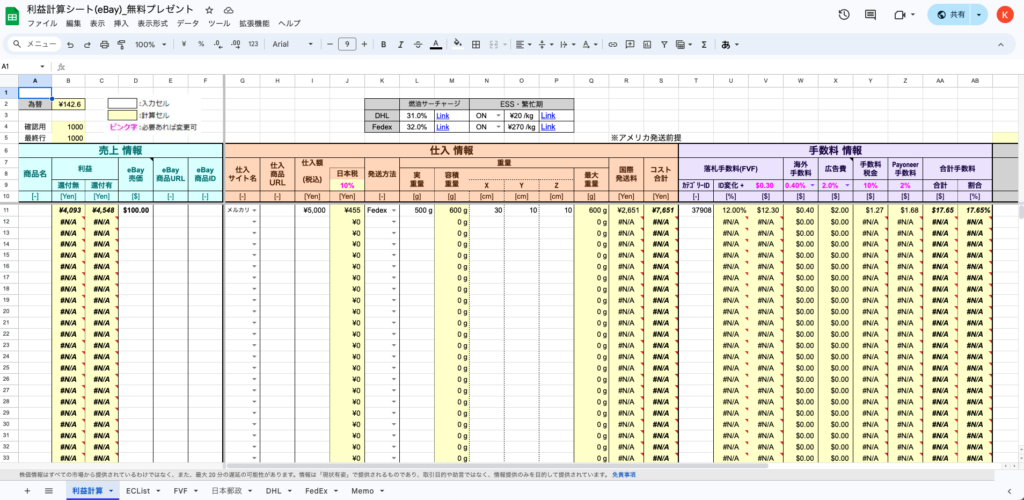Click the merge cells icon
Viewport: 1024px width, 500px height.
click(x=494, y=44)
